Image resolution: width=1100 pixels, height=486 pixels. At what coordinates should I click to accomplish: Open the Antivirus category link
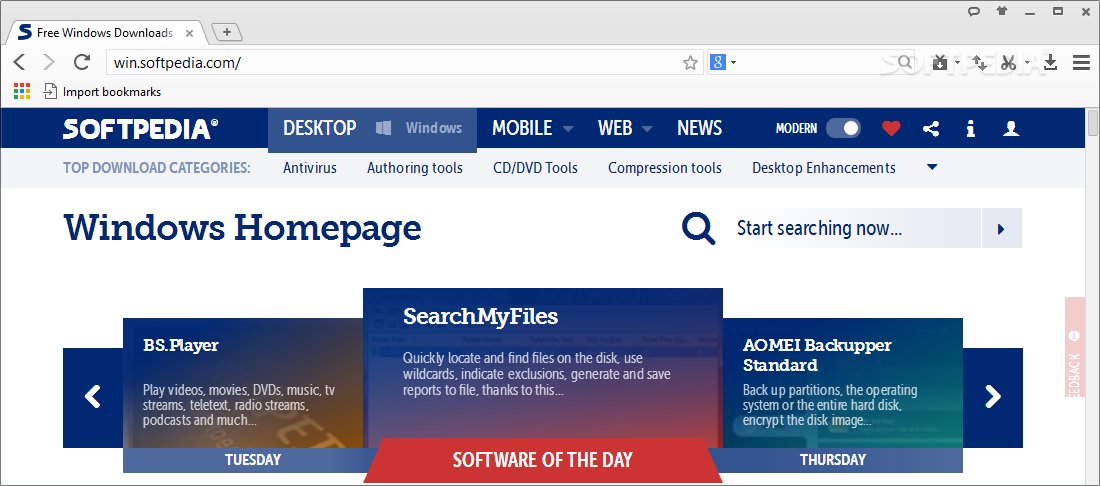[x=310, y=168]
